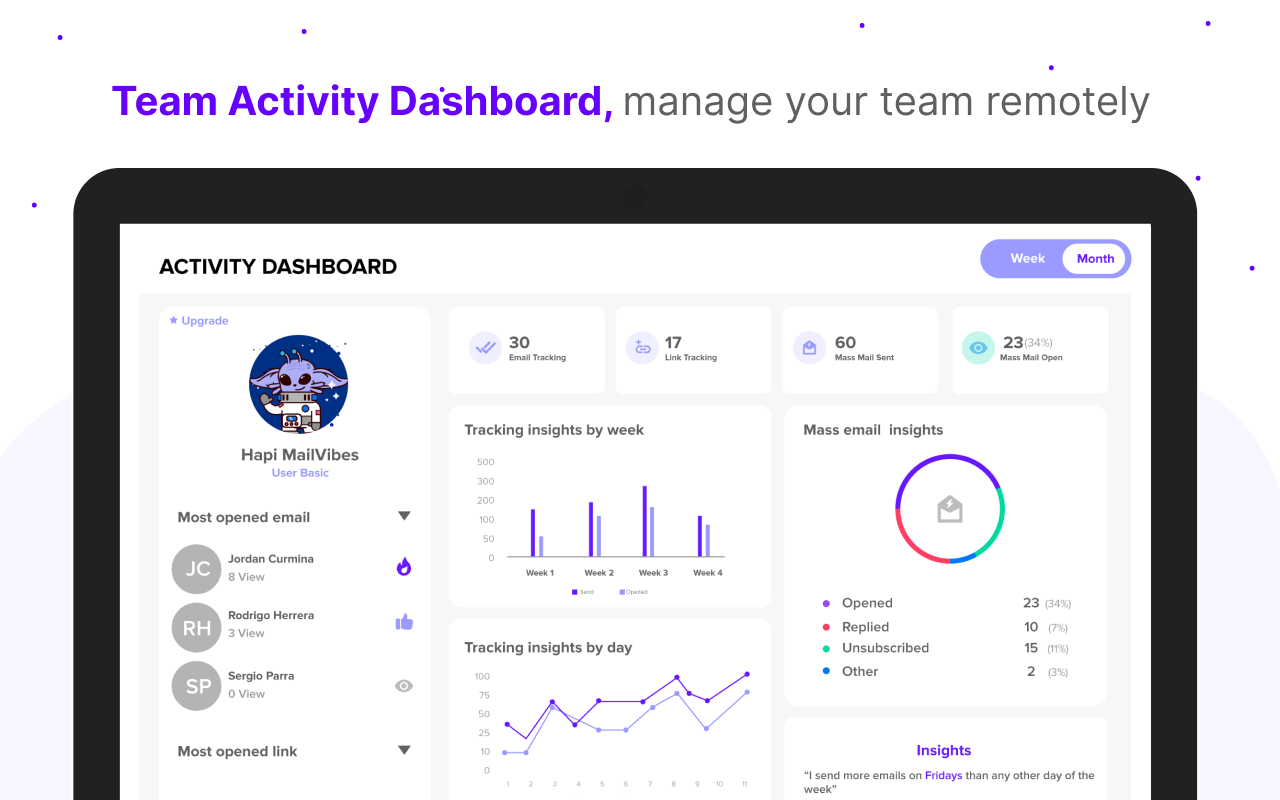Click the Tracking insights by week heading
The height and width of the screenshot is (800, 1280).
tap(554, 430)
